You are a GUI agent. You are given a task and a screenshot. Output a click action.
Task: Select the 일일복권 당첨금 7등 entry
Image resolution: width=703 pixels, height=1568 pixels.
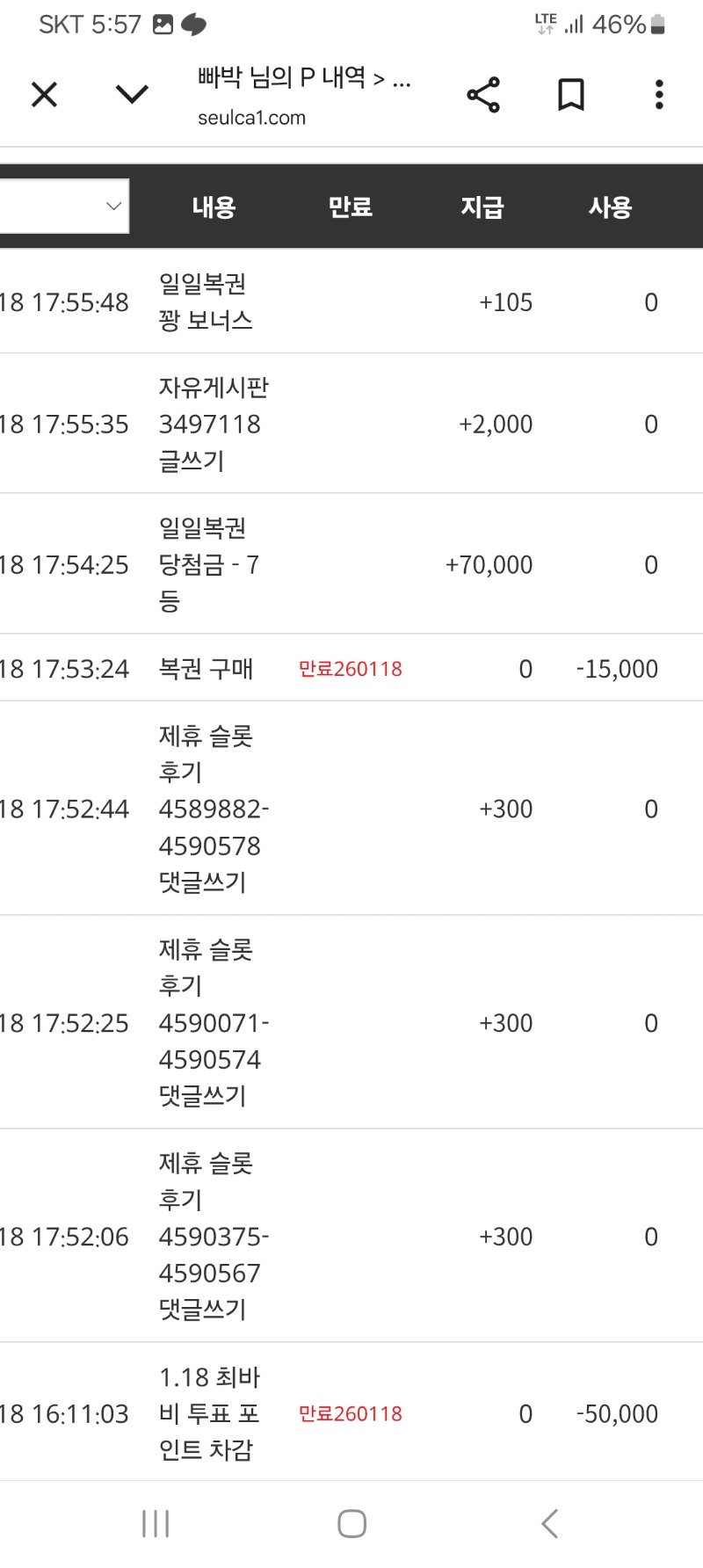[208, 564]
